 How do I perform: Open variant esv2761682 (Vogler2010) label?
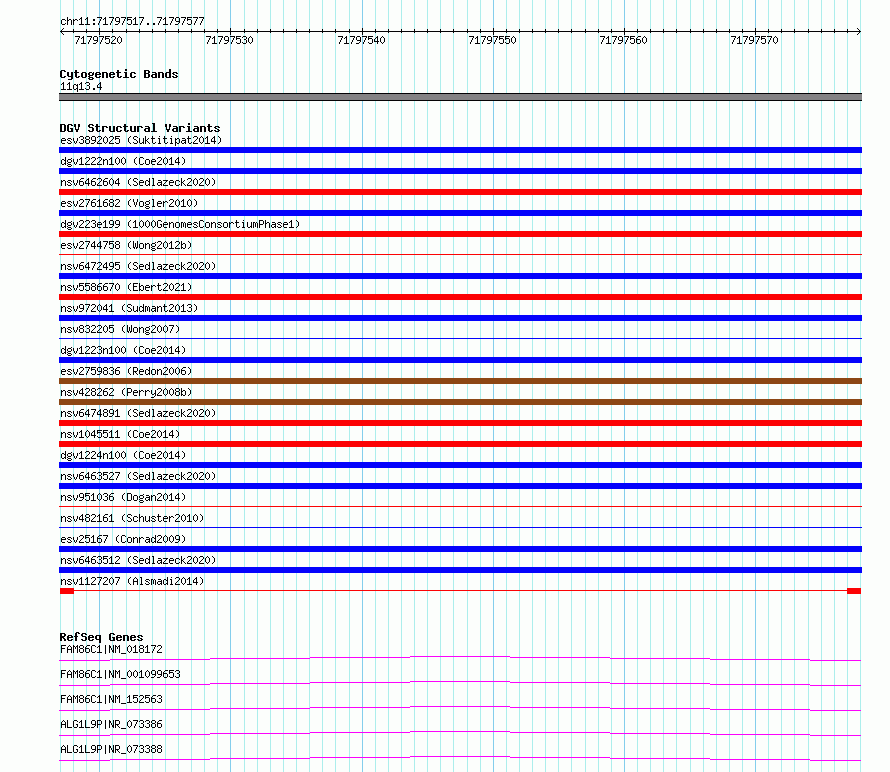point(129,203)
